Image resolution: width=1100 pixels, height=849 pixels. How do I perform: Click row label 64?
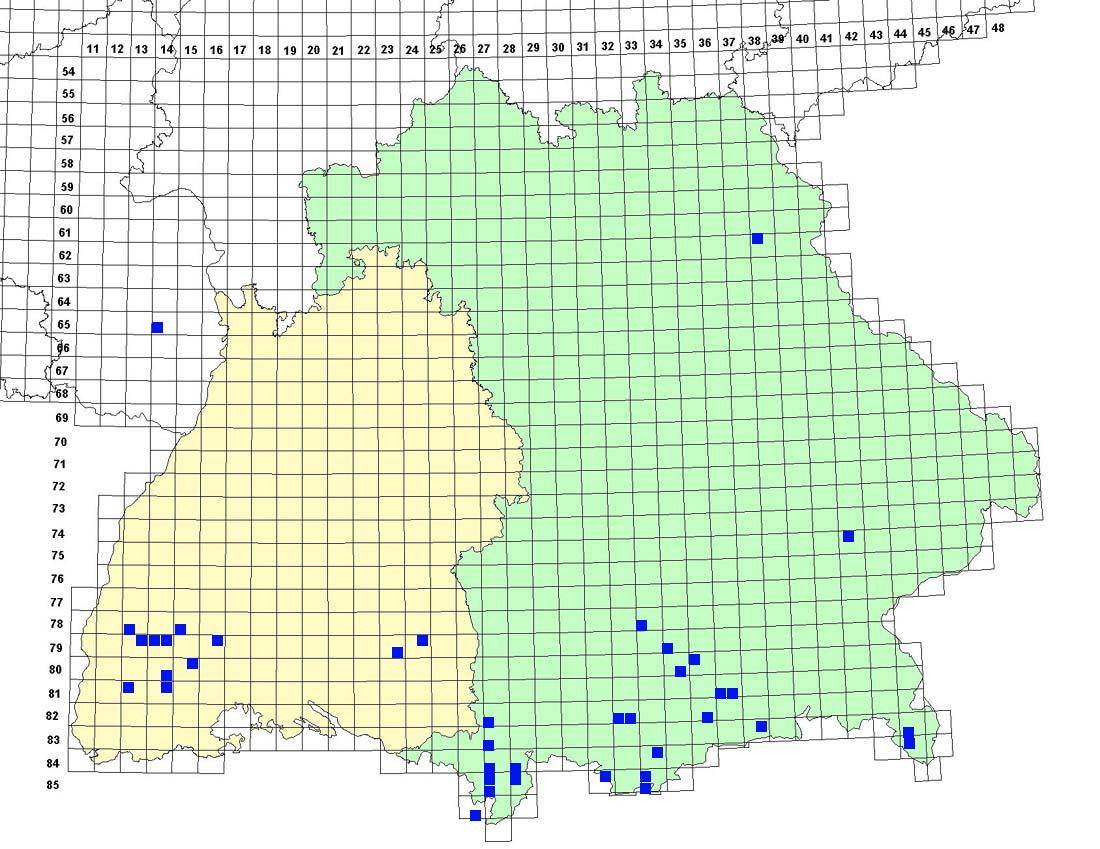click(x=64, y=302)
